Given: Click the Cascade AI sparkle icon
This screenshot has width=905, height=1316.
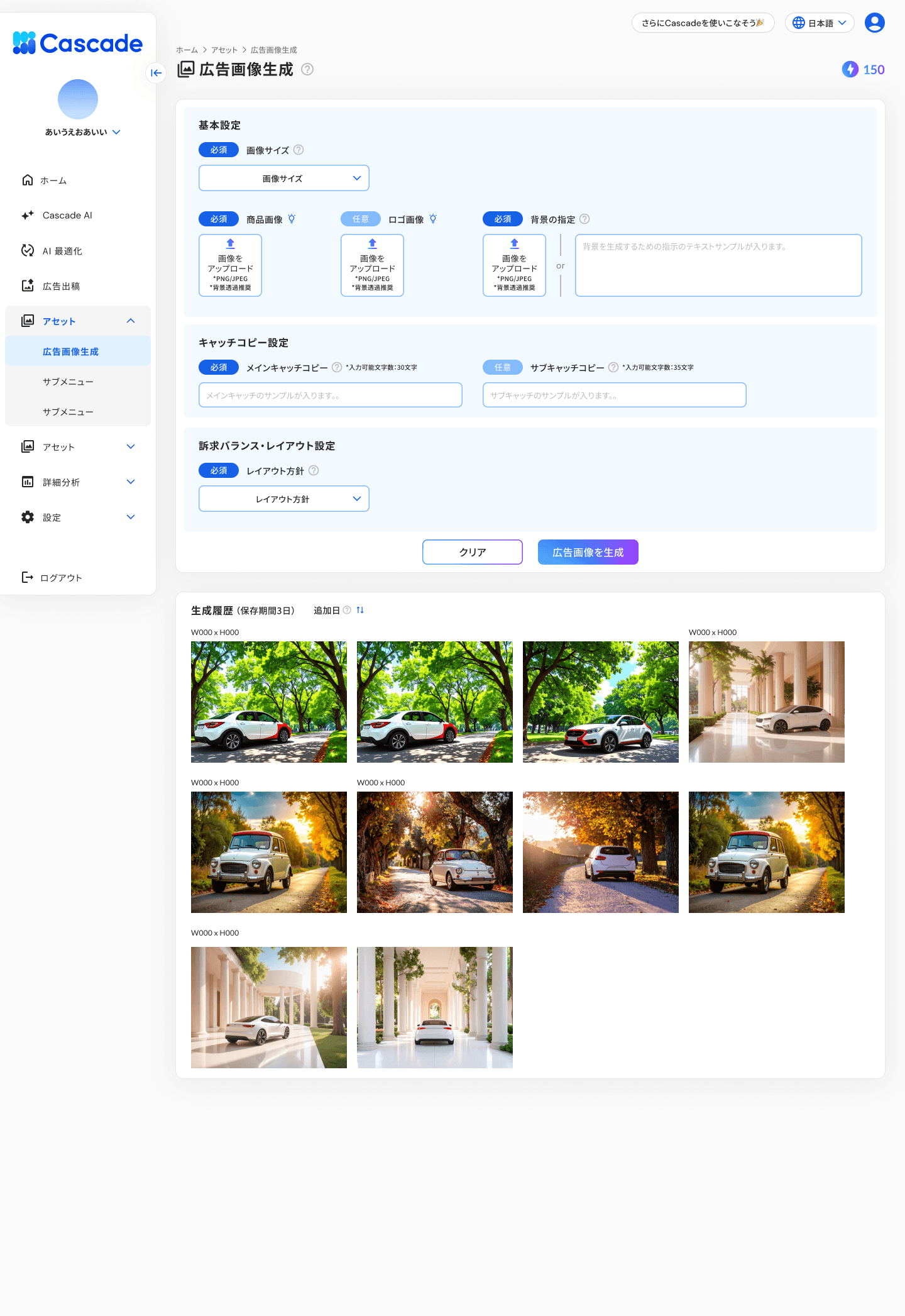Looking at the screenshot, I should click(28, 215).
